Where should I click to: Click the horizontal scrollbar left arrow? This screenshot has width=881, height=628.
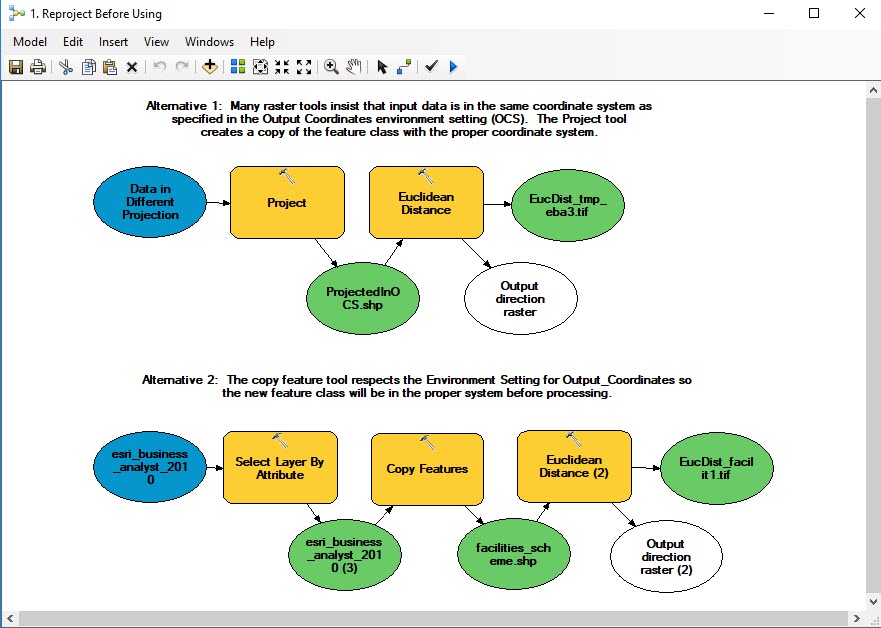tap(10, 618)
